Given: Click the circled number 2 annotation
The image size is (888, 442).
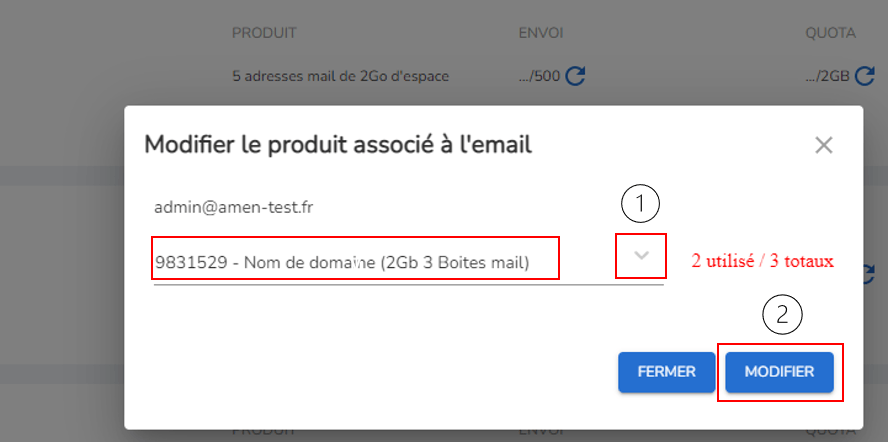Looking at the screenshot, I should pyautogui.click(x=782, y=316).
